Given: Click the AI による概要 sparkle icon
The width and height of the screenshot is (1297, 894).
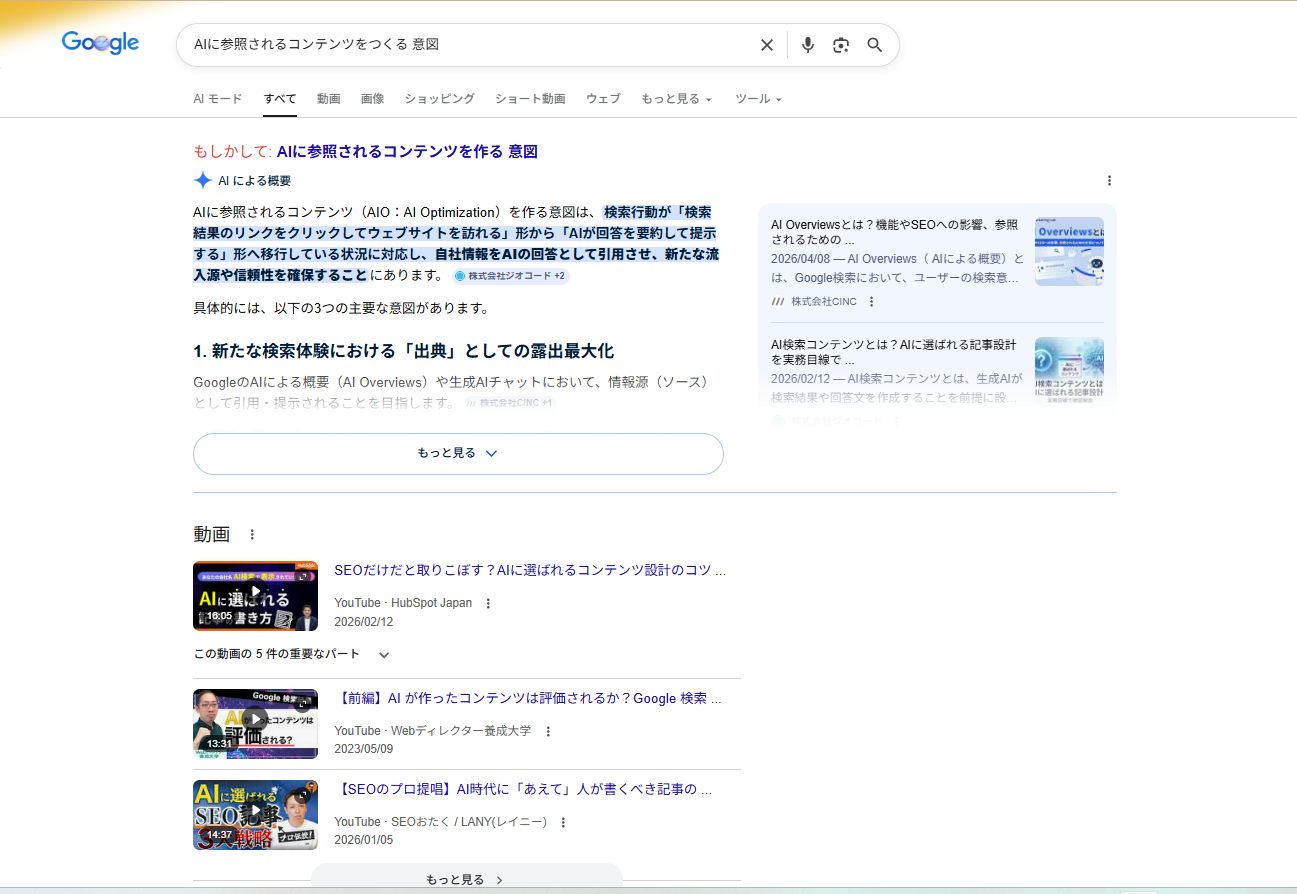Looking at the screenshot, I should tap(199, 180).
